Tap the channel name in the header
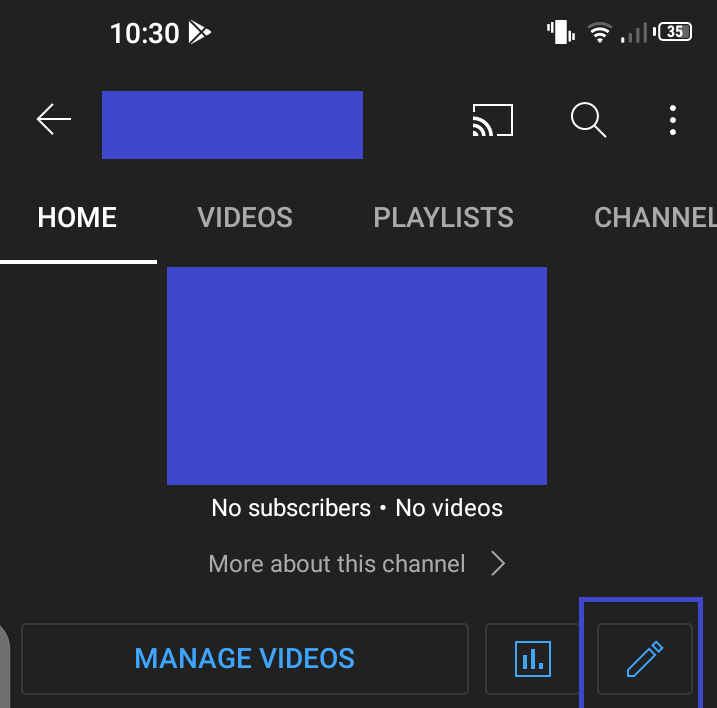Image resolution: width=717 pixels, height=708 pixels. (x=232, y=125)
